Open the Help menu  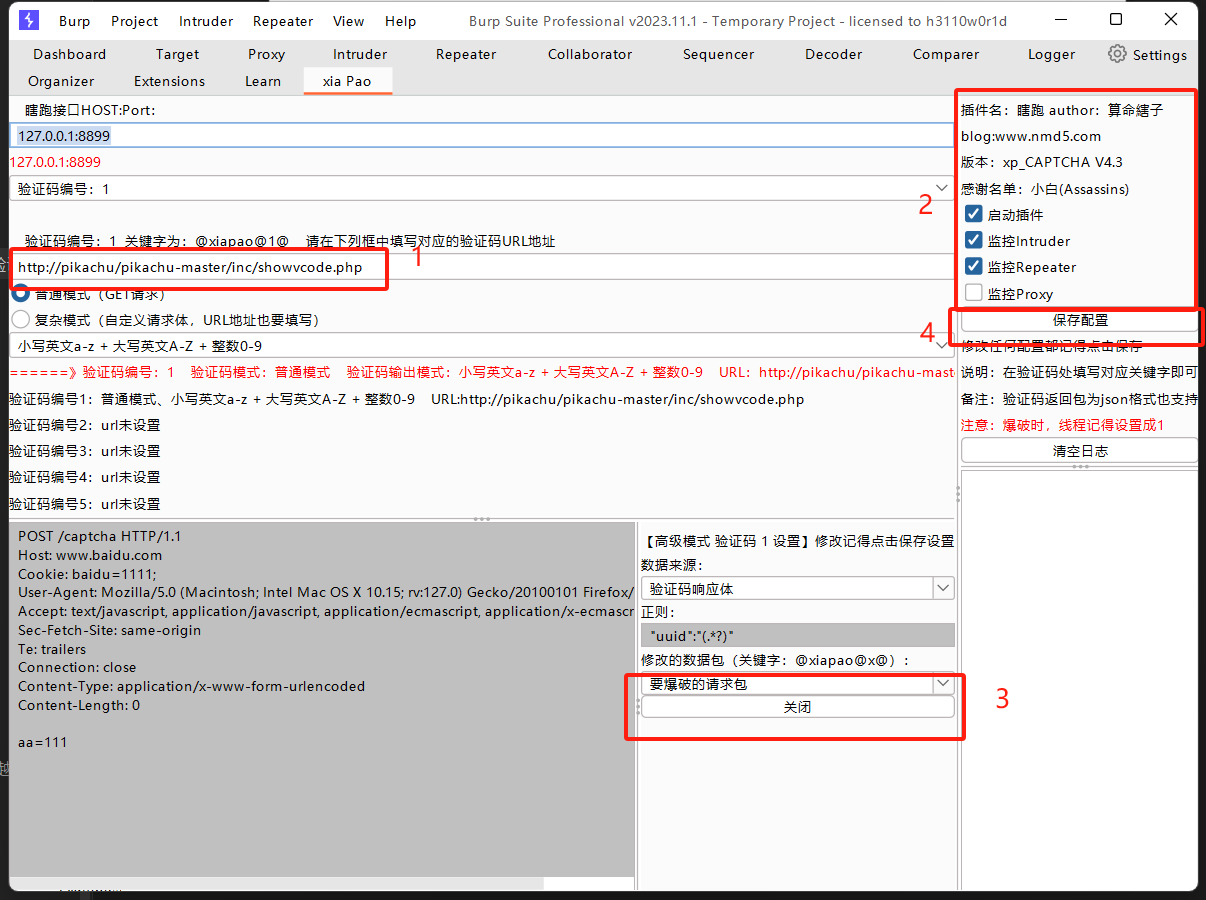click(400, 21)
